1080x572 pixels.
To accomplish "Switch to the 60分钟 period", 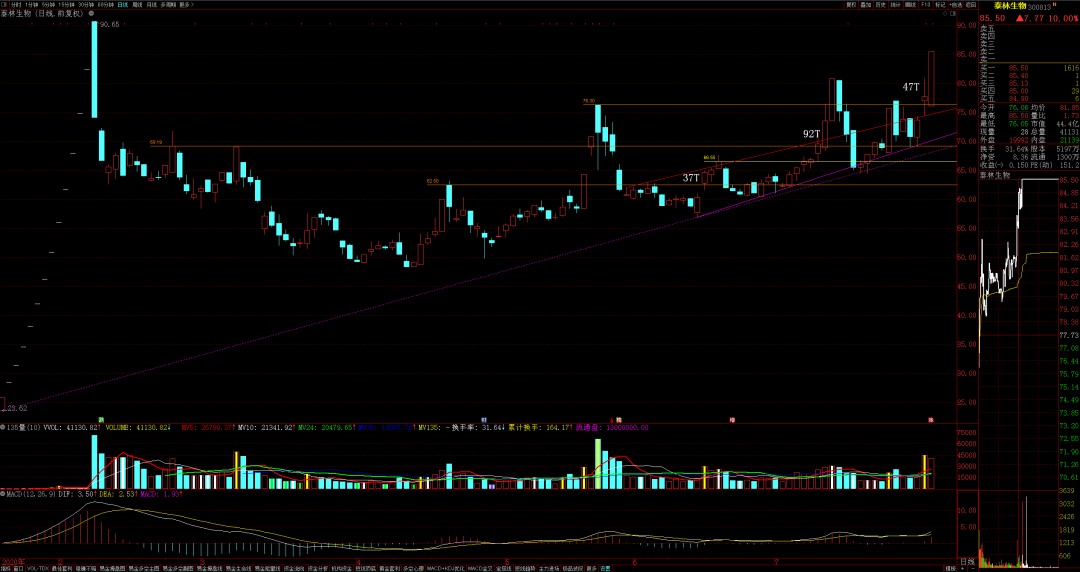I will pyautogui.click(x=105, y=4).
